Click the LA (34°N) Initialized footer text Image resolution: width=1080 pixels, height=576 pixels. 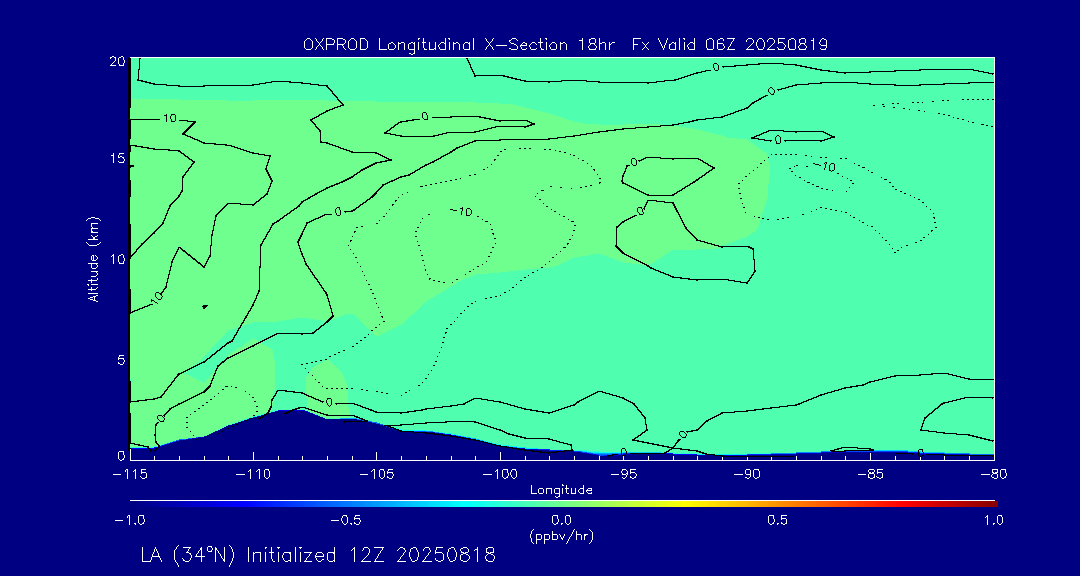(318, 555)
